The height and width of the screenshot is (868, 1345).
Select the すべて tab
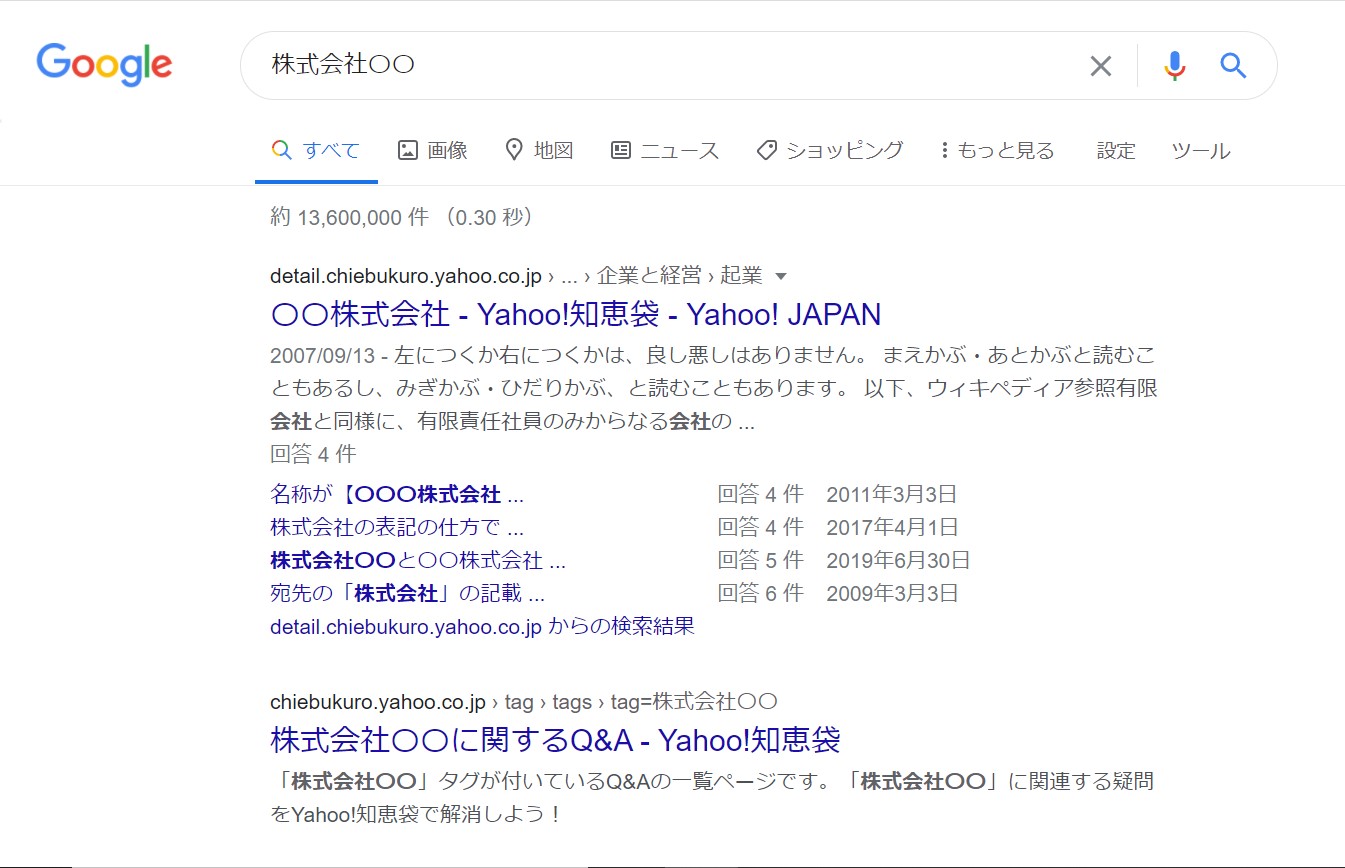click(316, 151)
